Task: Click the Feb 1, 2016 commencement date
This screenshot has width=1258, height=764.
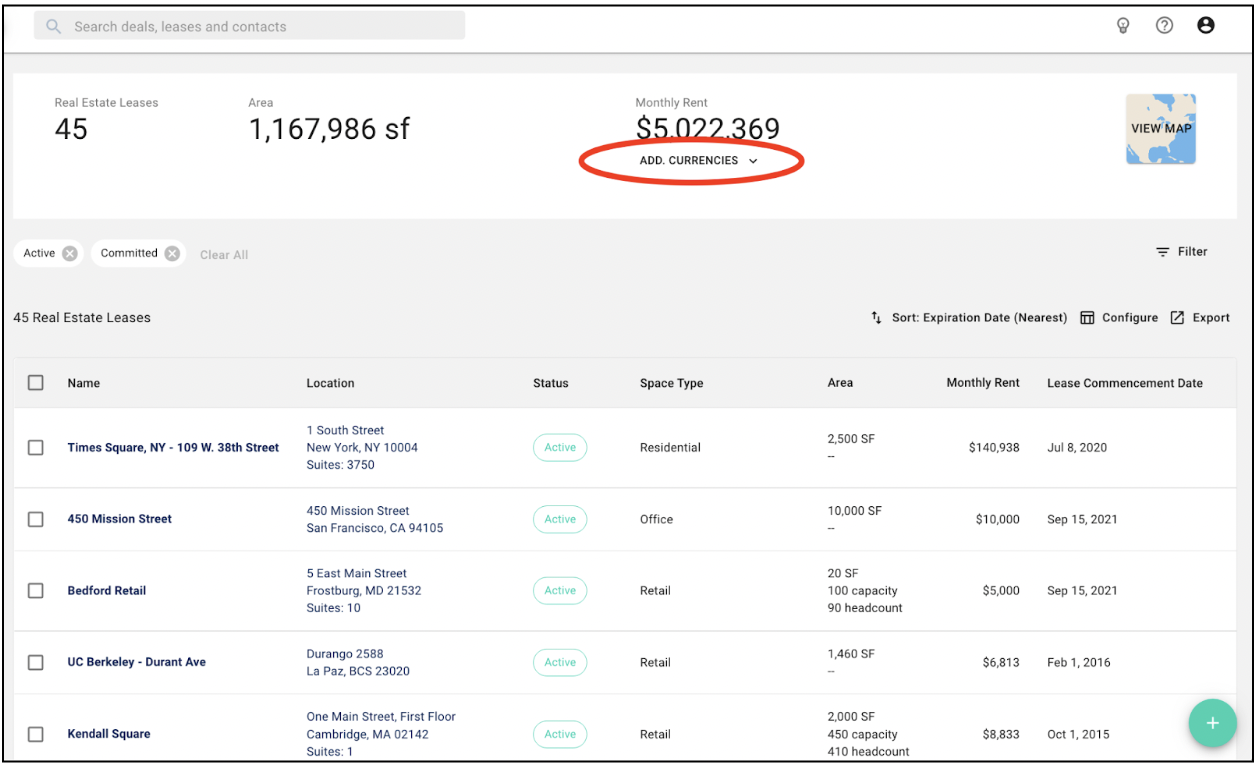Action: point(1079,662)
